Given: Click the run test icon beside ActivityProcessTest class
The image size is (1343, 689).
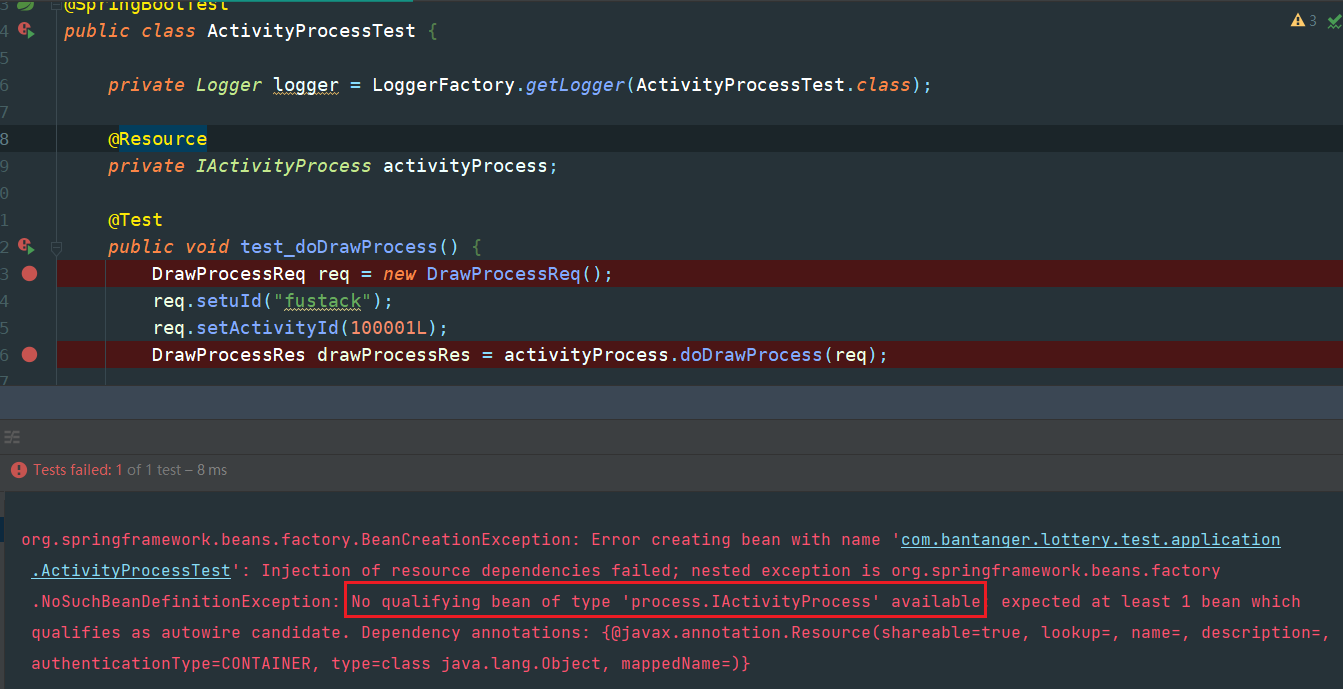Looking at the screenshot, I should (x=27, y=31).
